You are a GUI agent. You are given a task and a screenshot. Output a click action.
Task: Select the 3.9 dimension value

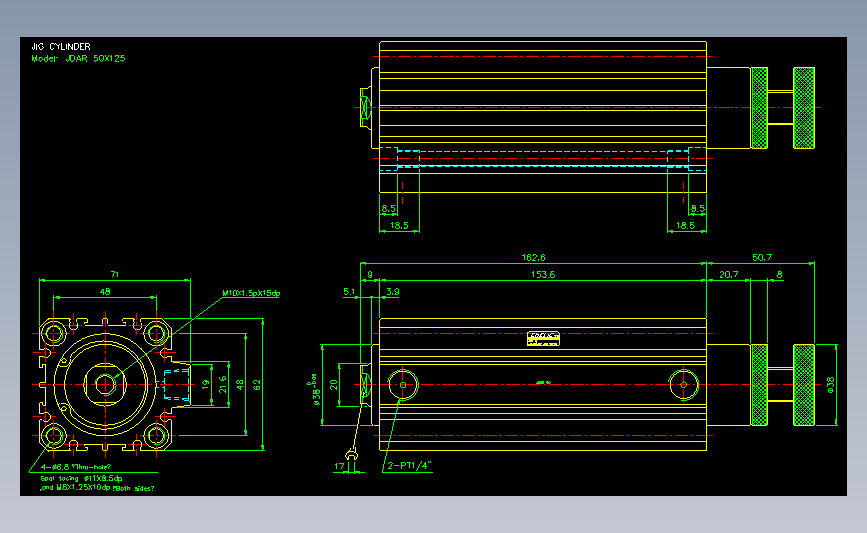coord(393,291)
